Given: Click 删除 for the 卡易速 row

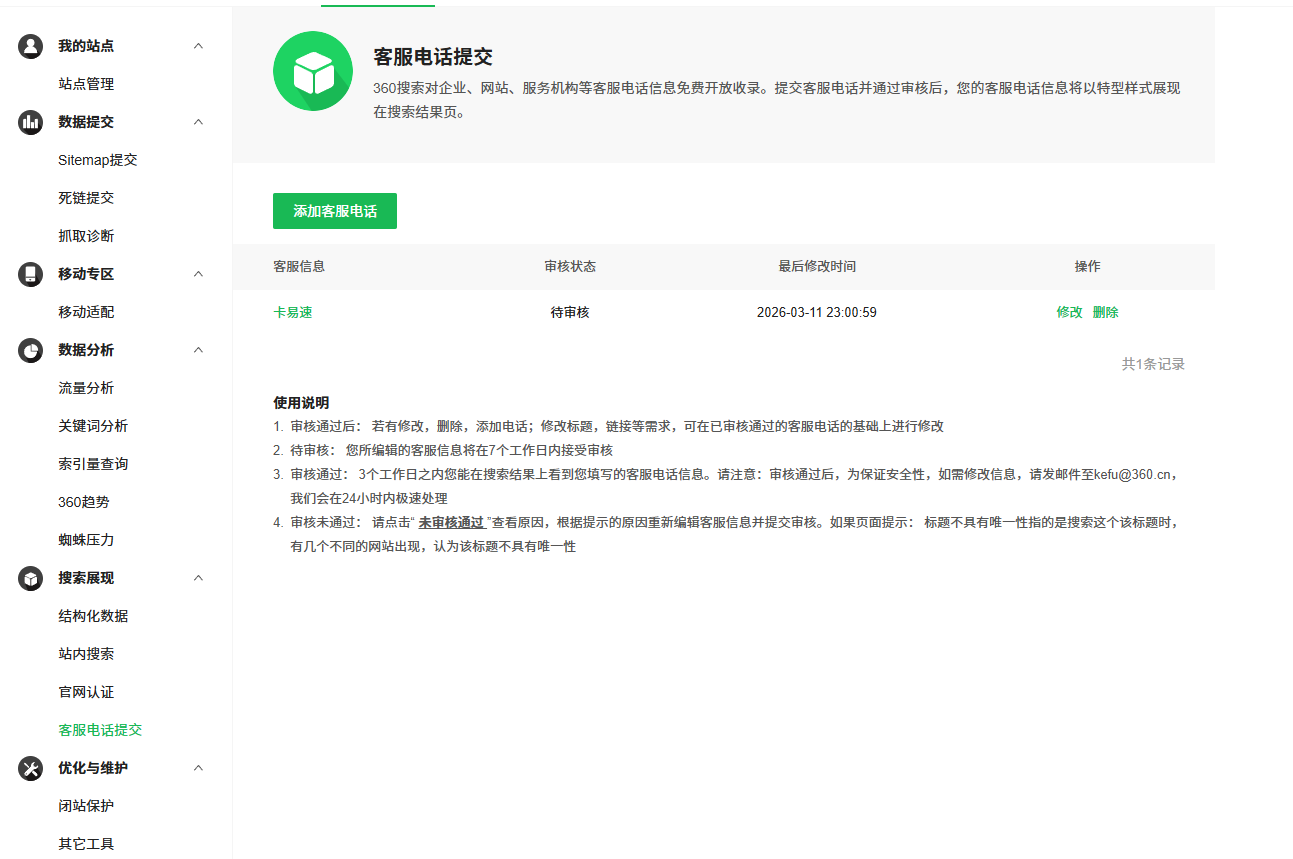Looking at the screenshot, I should click(x=1106, y=312).
